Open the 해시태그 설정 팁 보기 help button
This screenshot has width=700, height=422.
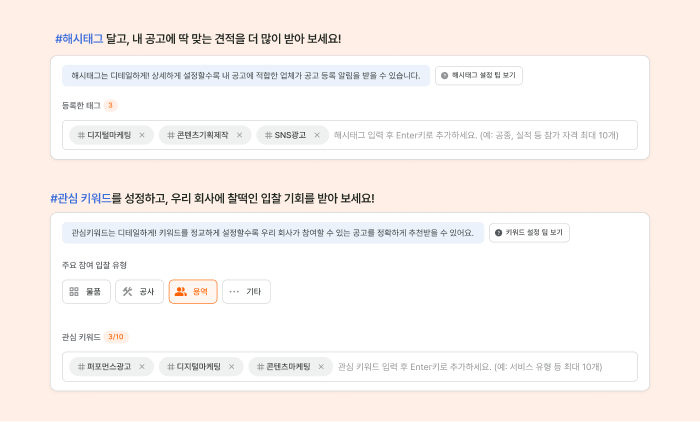pyautogui.click(x=479, y=75)
